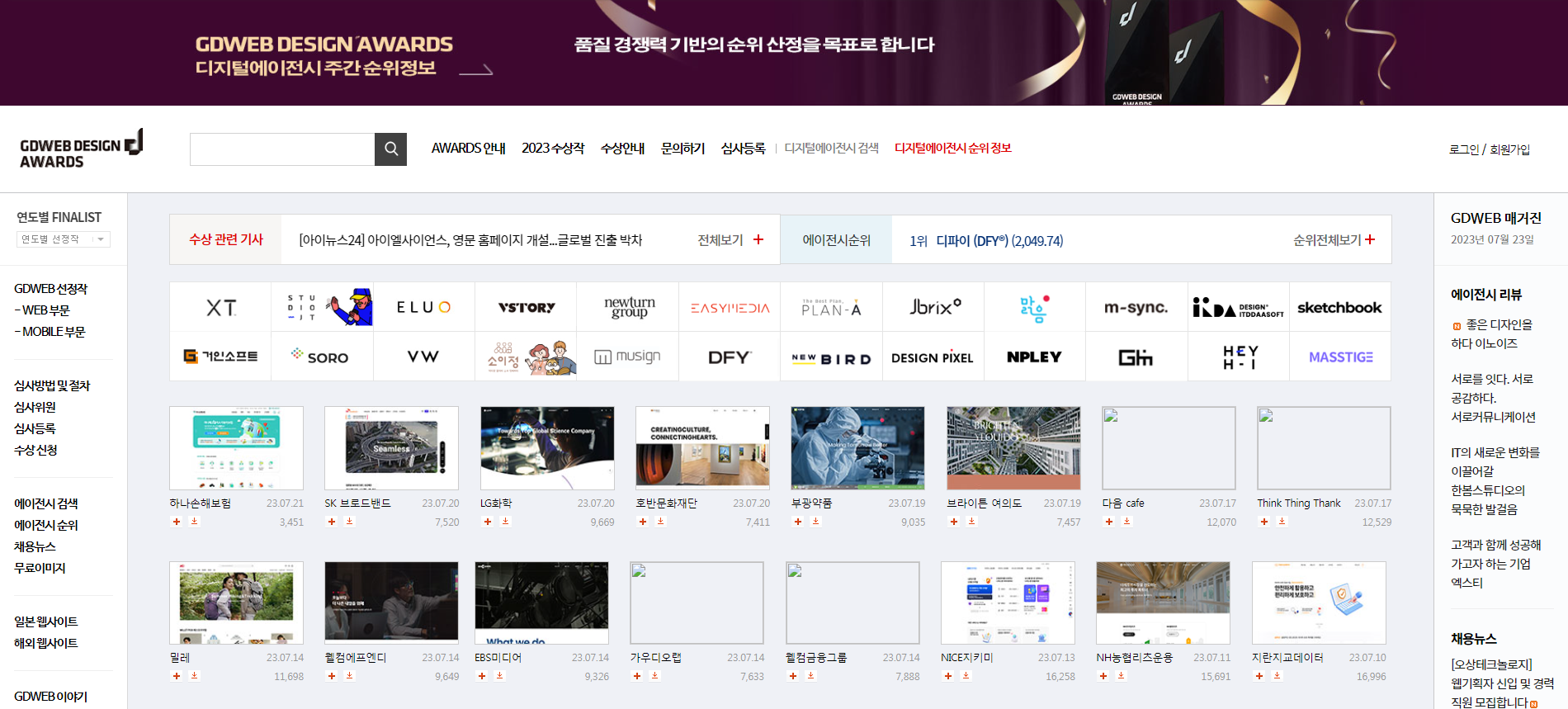
Task: Open the AWARDS 안내 menu
Action: [468, 149]
